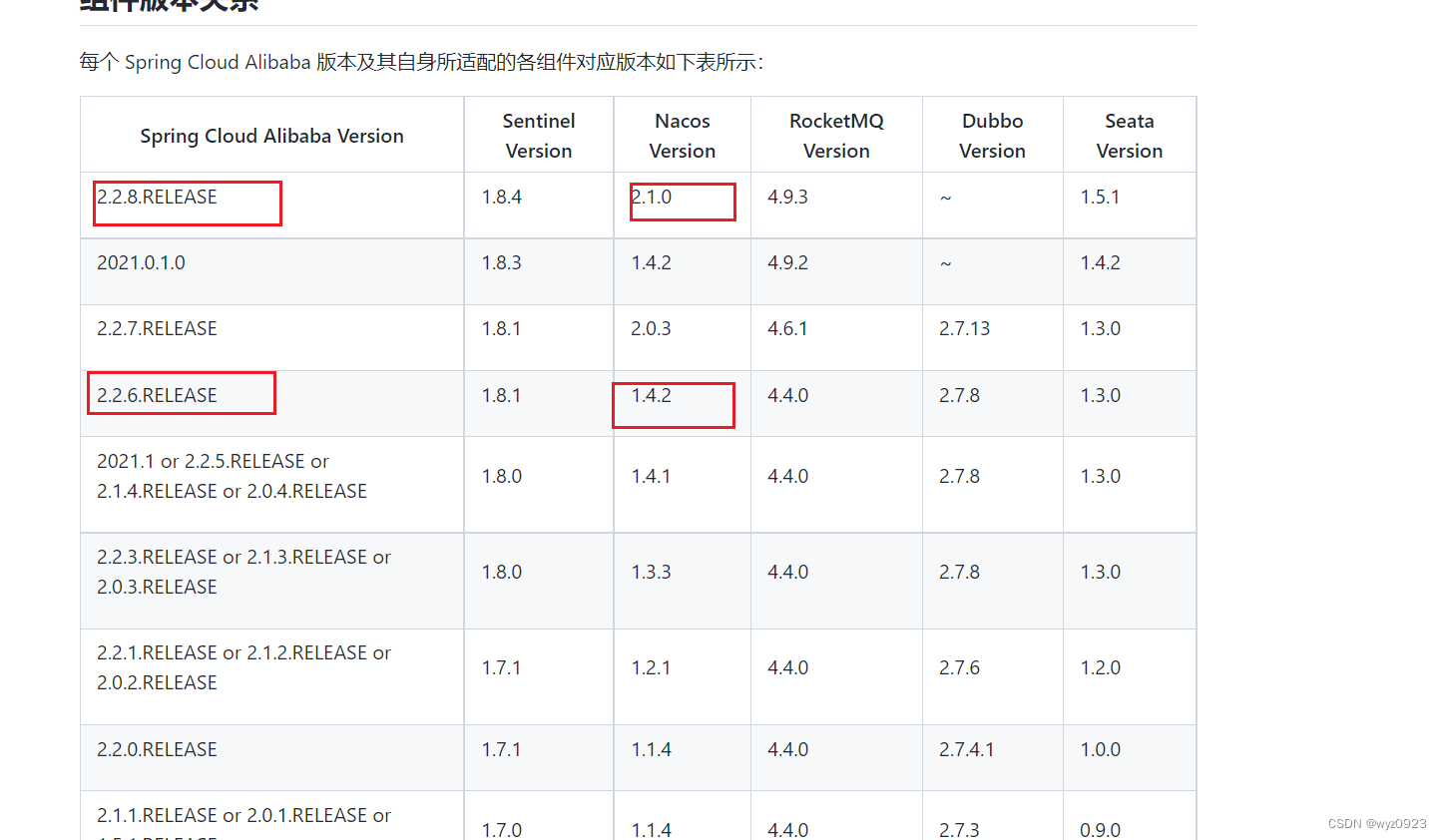Click Dubbo version 2.7.4.1 cell

point(992,757)
